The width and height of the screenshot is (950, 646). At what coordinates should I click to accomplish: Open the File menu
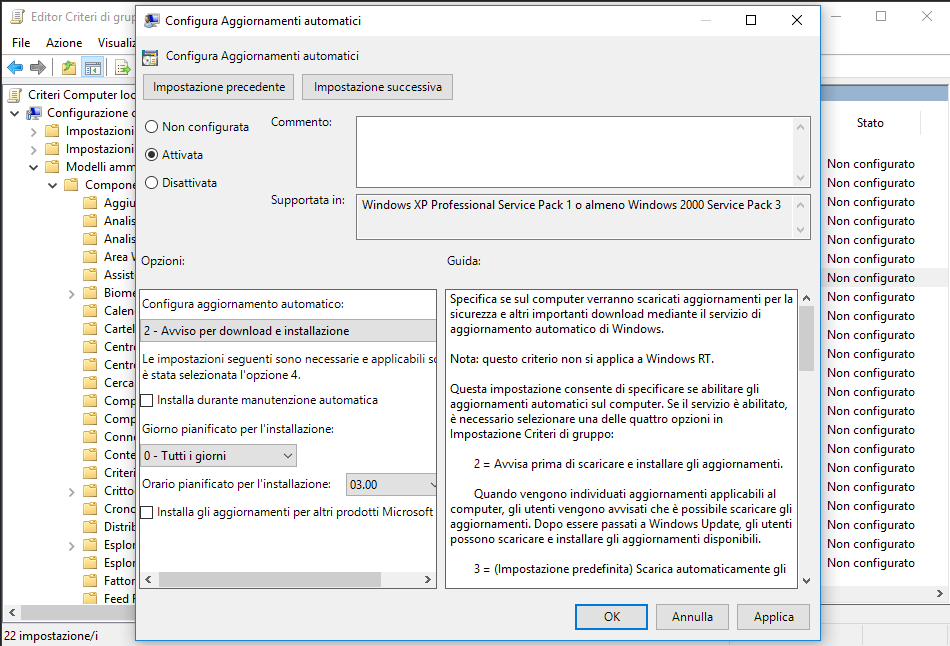click(x=21, y=43)
